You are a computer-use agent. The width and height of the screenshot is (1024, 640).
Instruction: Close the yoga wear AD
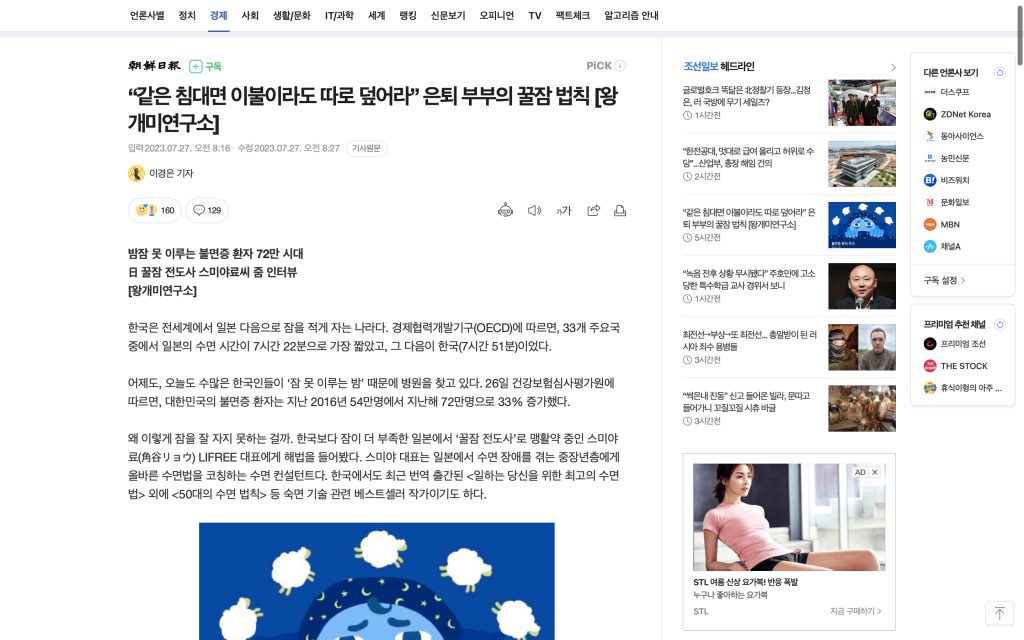(x=875, y=472)
